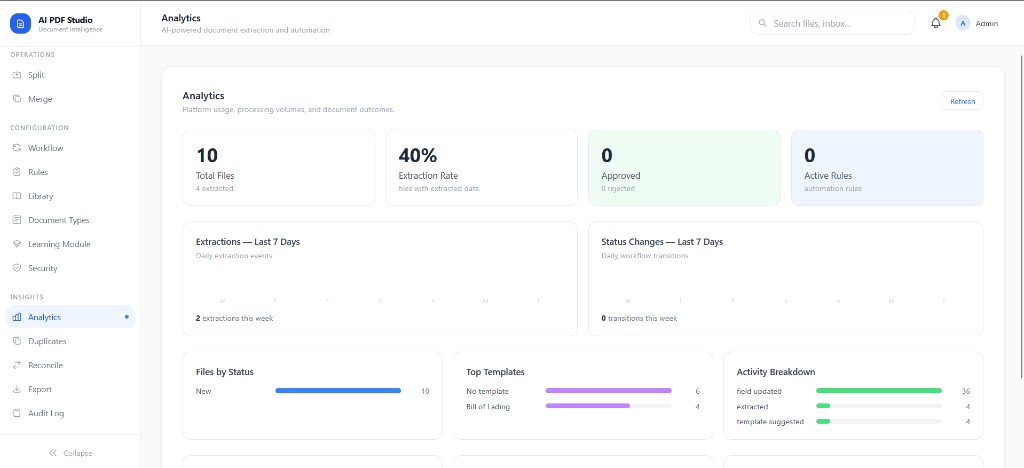Click the Collapse double-chevron icon
1024x468 pixels.
(54, 453)
